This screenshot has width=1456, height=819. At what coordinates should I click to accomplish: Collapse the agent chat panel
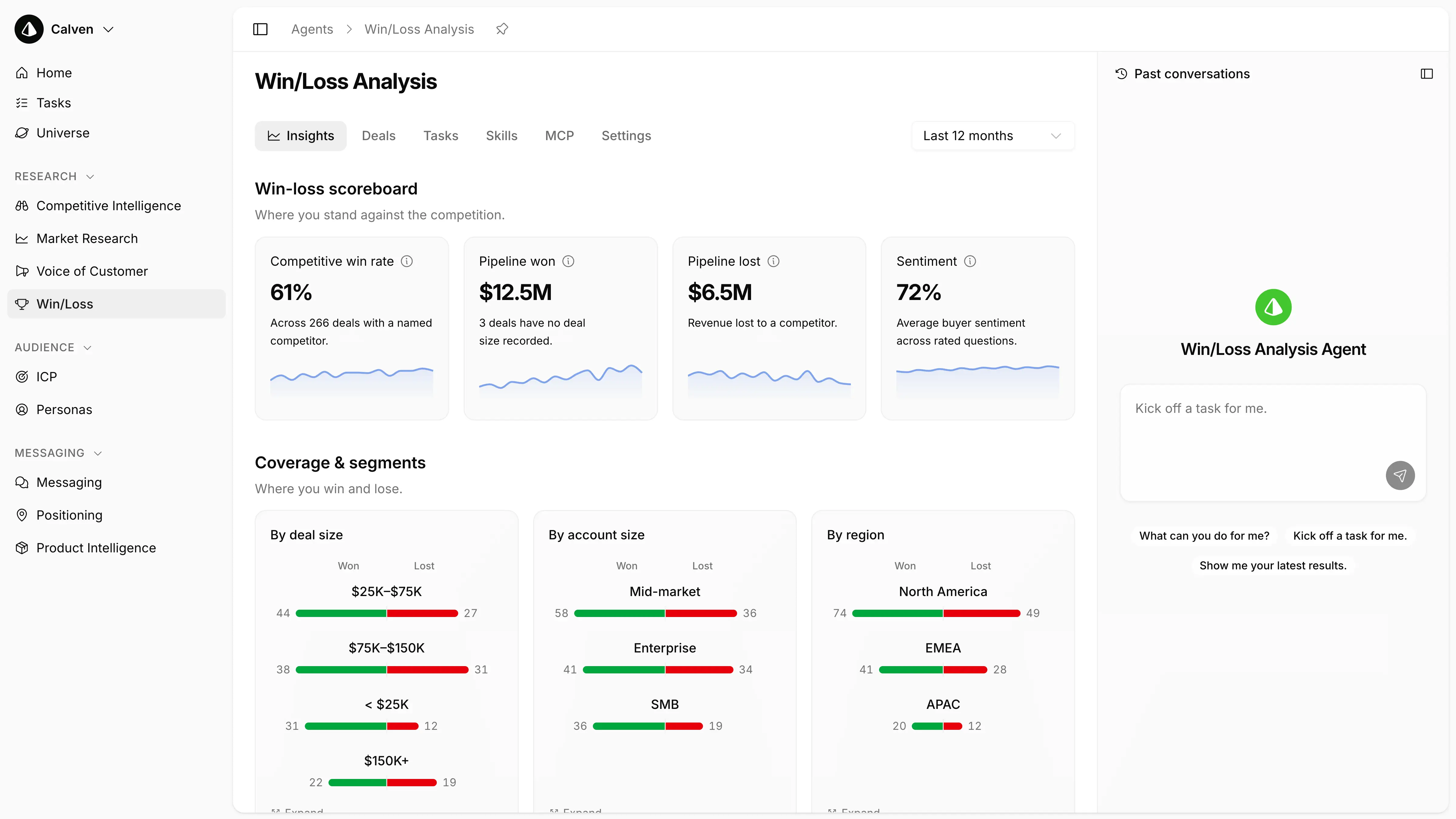(x=1427, y=74)
